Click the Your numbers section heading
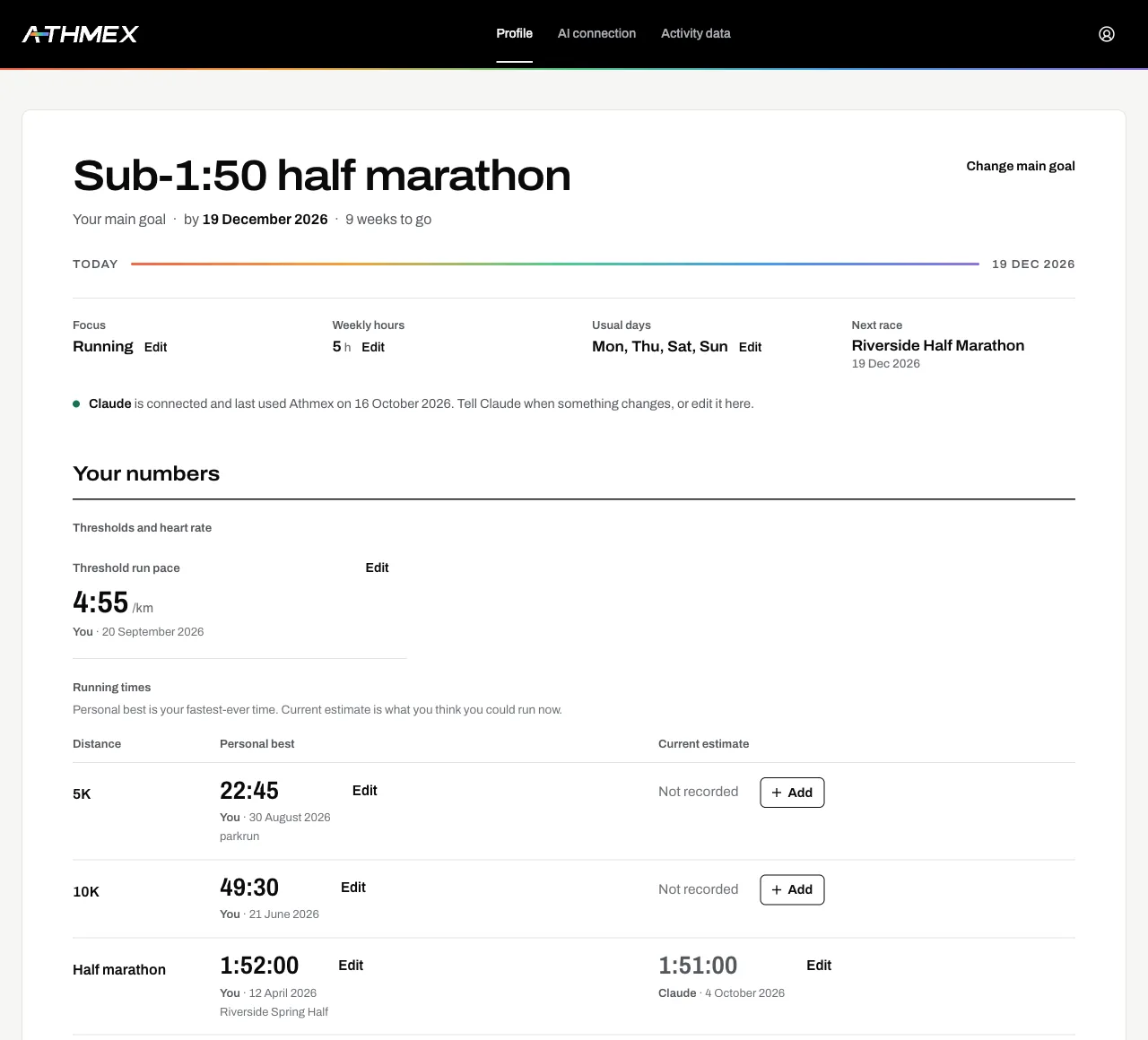Screen dimensions: 1148x1040 146,473
